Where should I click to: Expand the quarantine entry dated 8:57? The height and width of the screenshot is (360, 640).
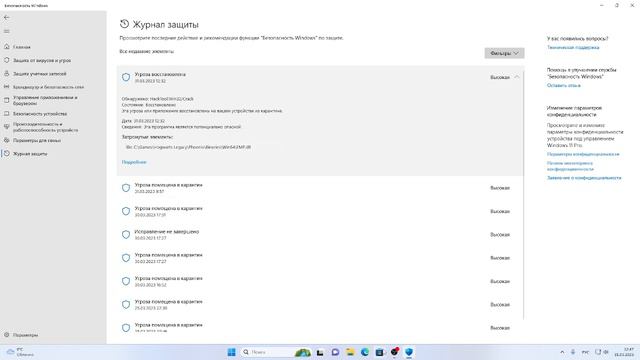[x=320, y=188]
